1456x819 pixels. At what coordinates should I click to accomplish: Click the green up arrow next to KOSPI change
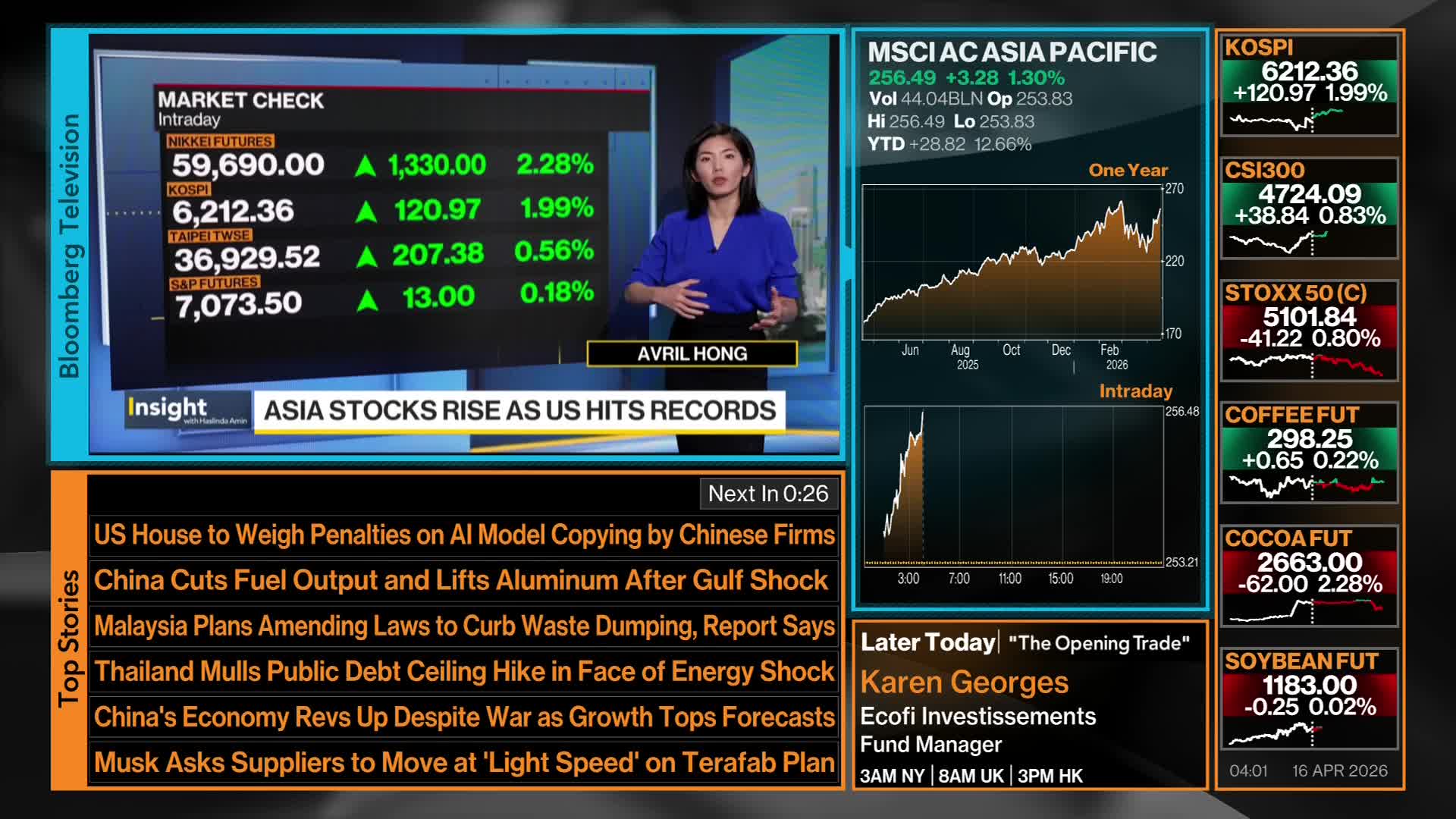click(x=366, y=211)
